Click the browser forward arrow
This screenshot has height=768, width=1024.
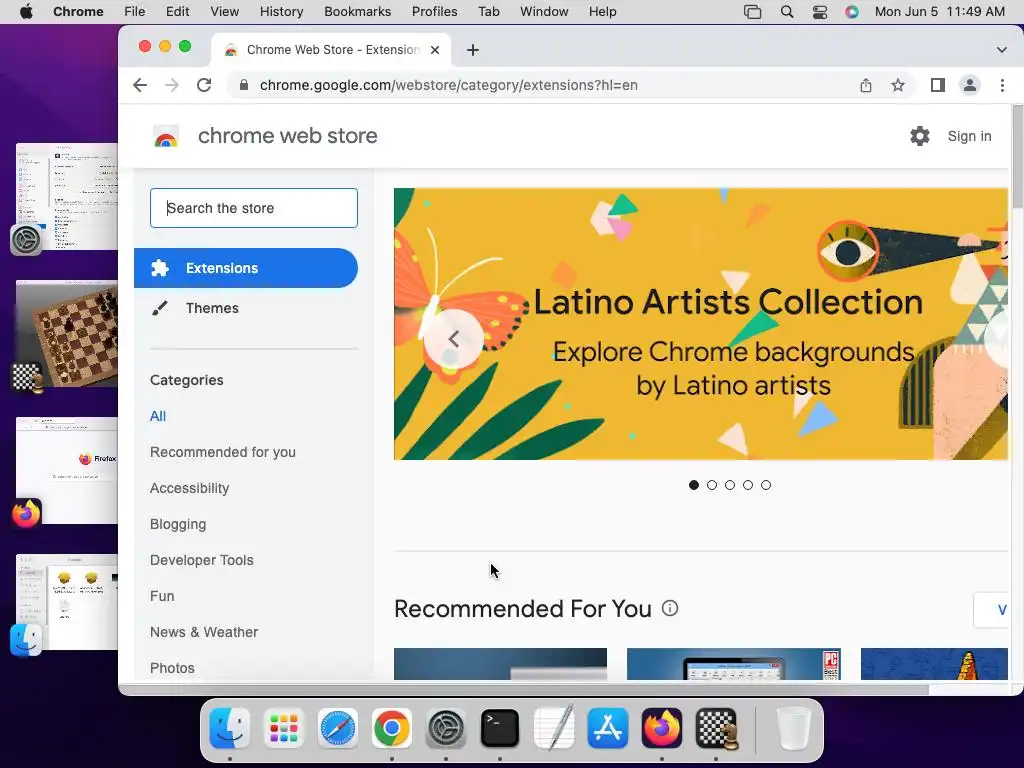tap(172, 86)
